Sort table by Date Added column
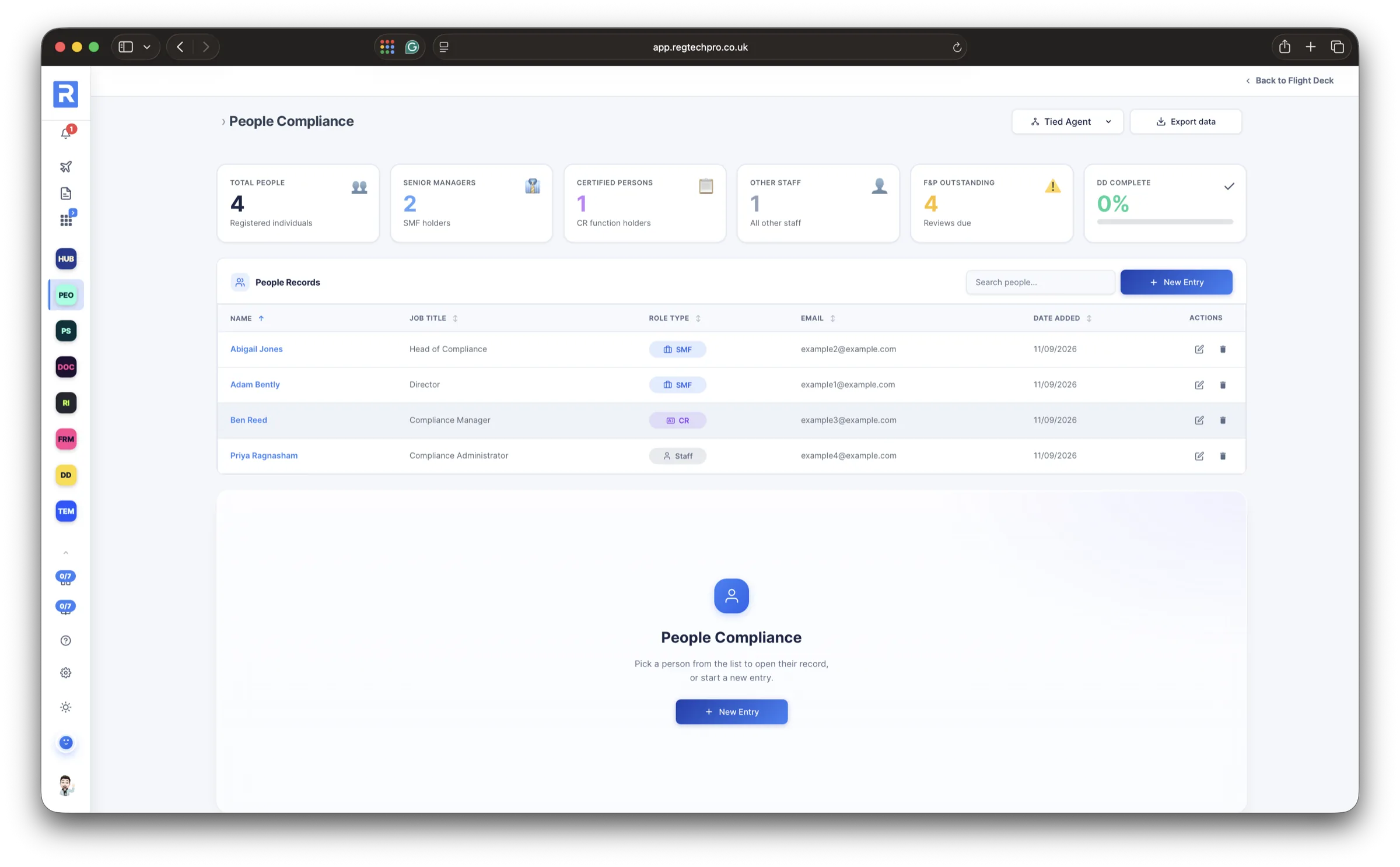 [1062, 318]
